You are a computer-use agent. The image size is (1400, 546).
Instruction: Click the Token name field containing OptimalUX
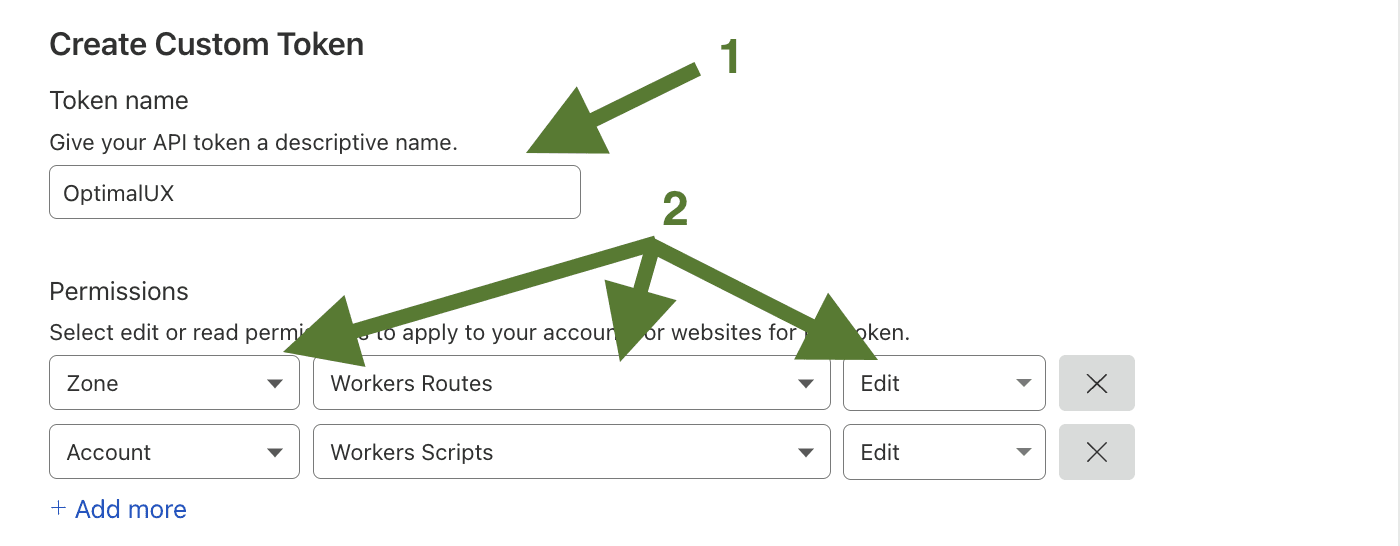315,192
